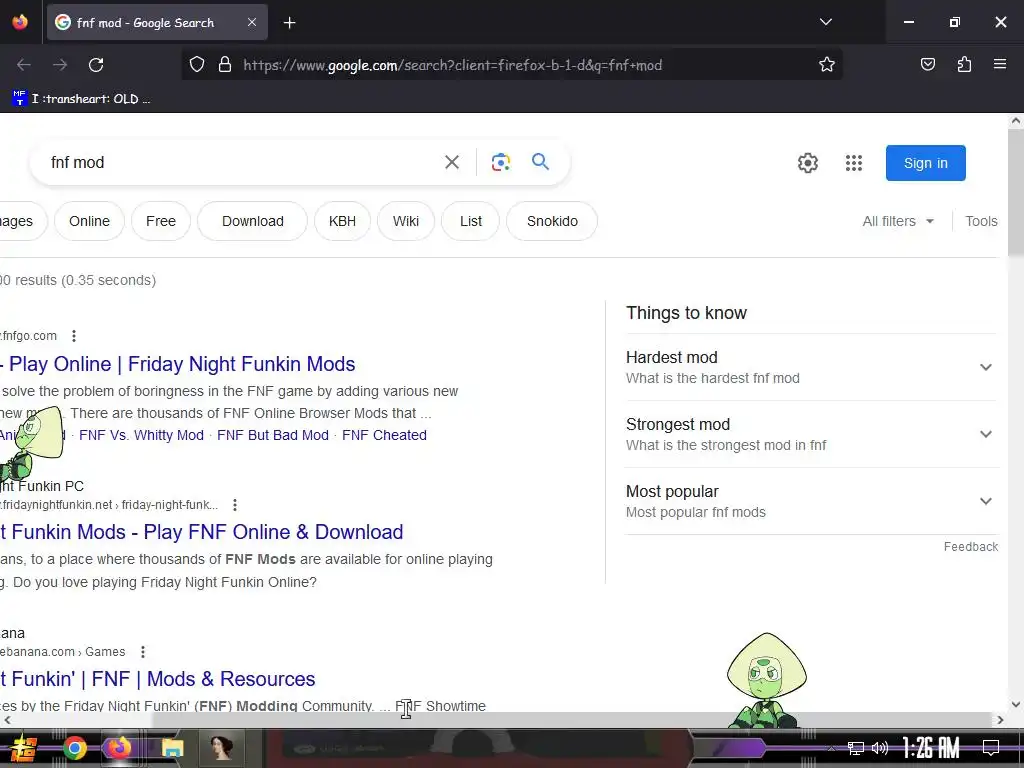
Task: Open the gamebanana.com result options menu
Action: (x=143, y=652)
